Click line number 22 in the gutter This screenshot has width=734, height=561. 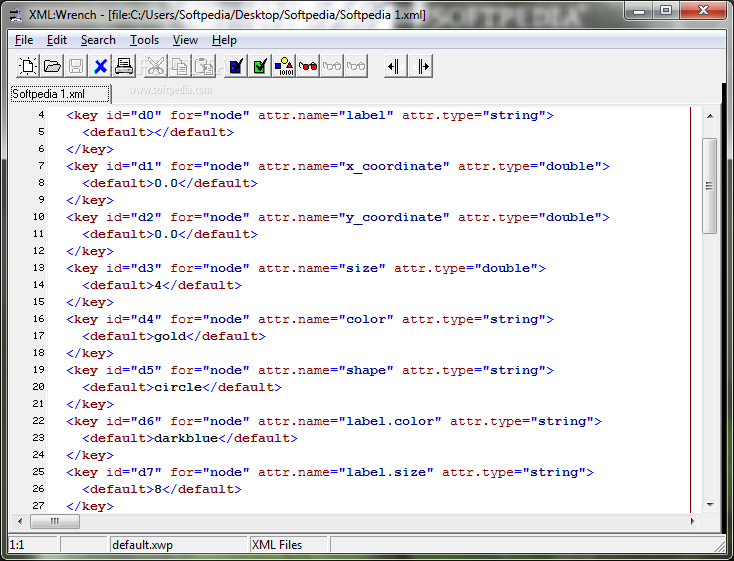click(x=39, y=421)
